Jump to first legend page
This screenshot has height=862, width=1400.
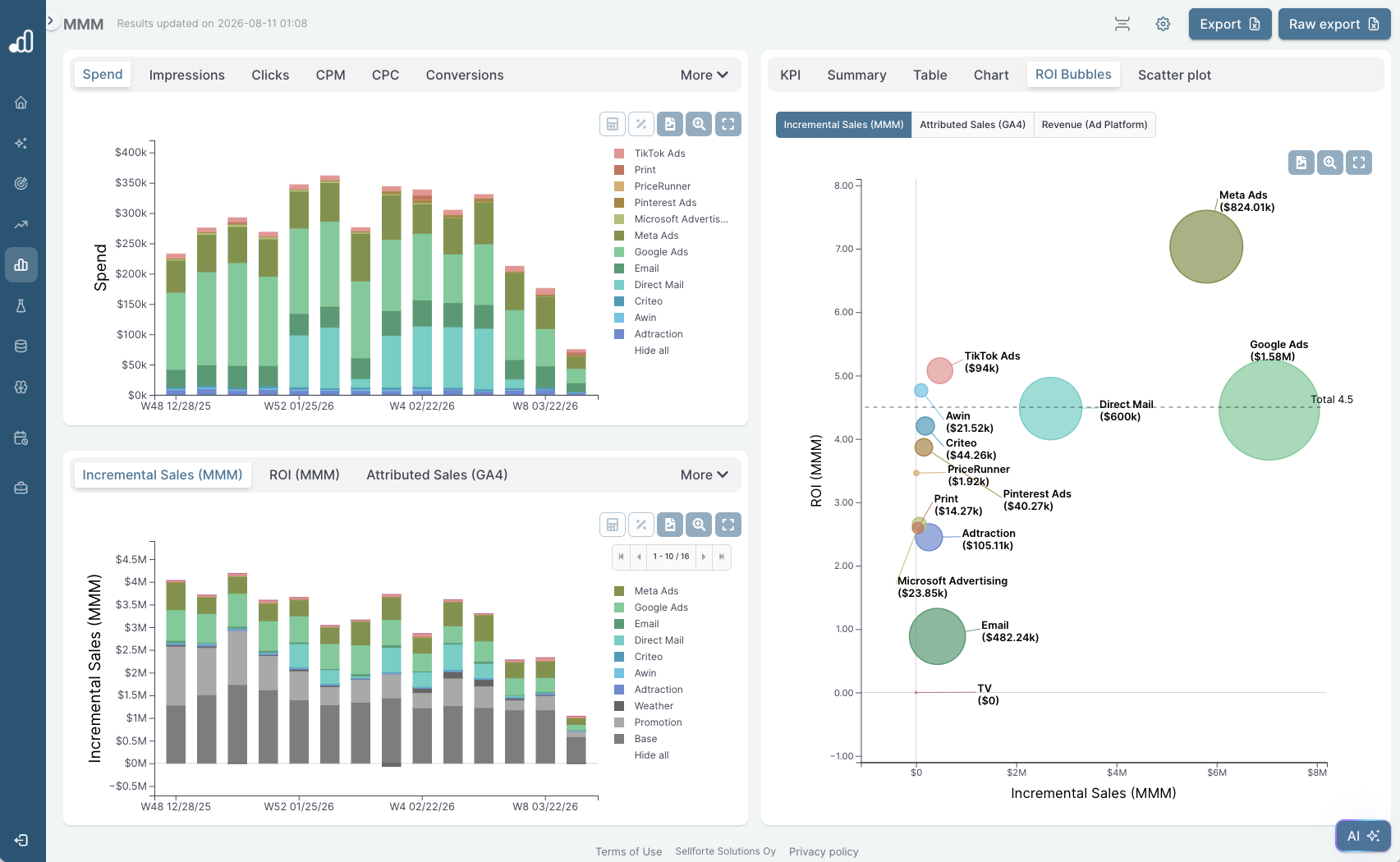[x=621, y=557]
